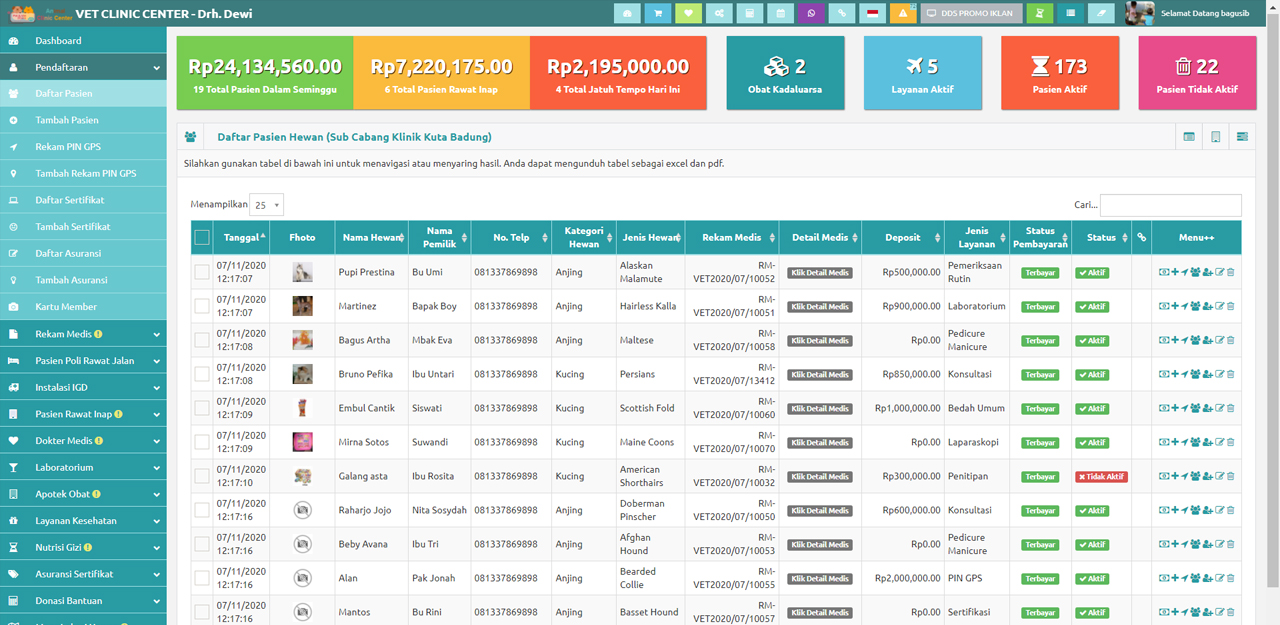
Task: Click the green heart icon in top bar
Action: tap(688, 14)
